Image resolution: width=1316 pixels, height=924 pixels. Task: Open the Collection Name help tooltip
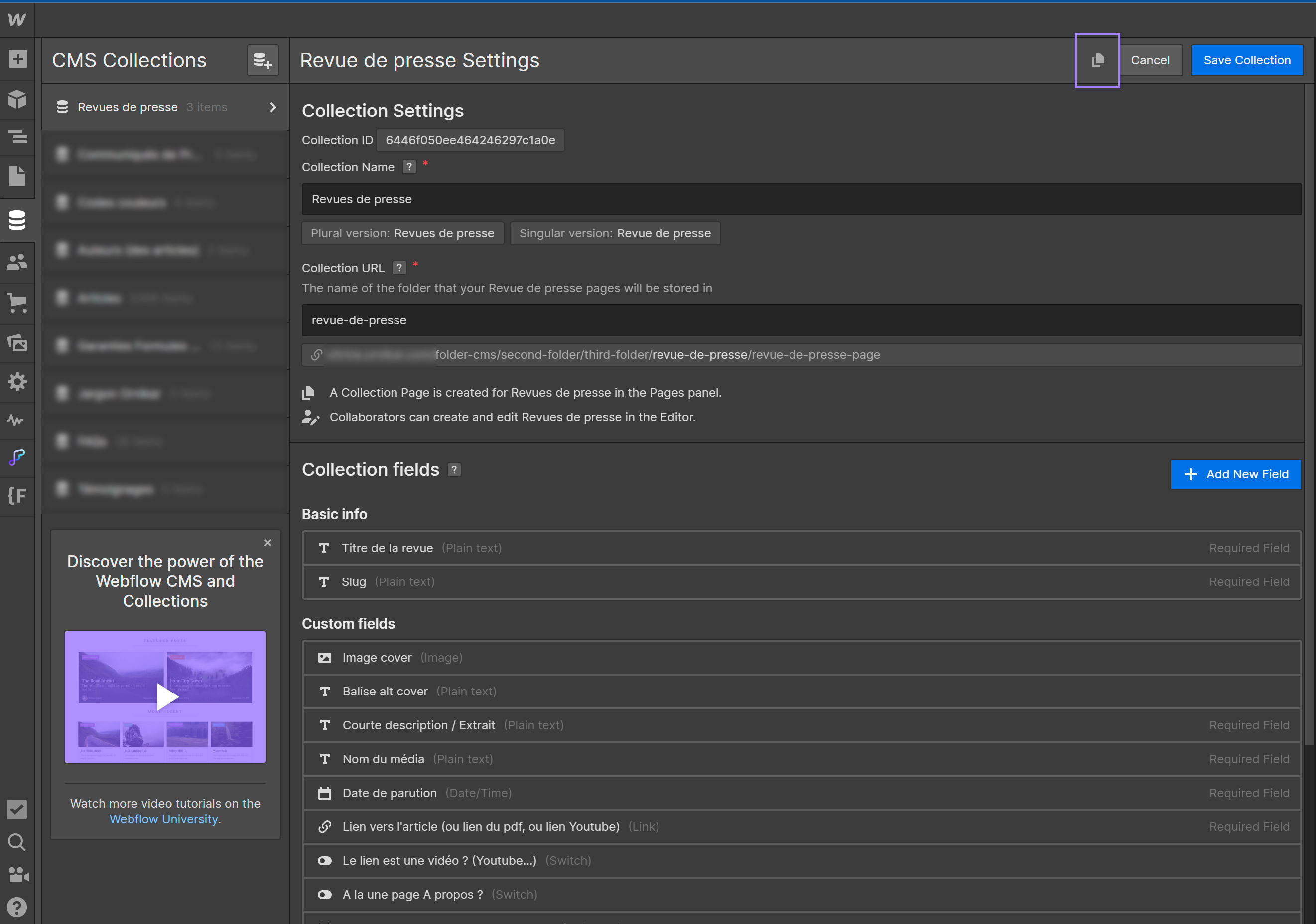[408, 167]
